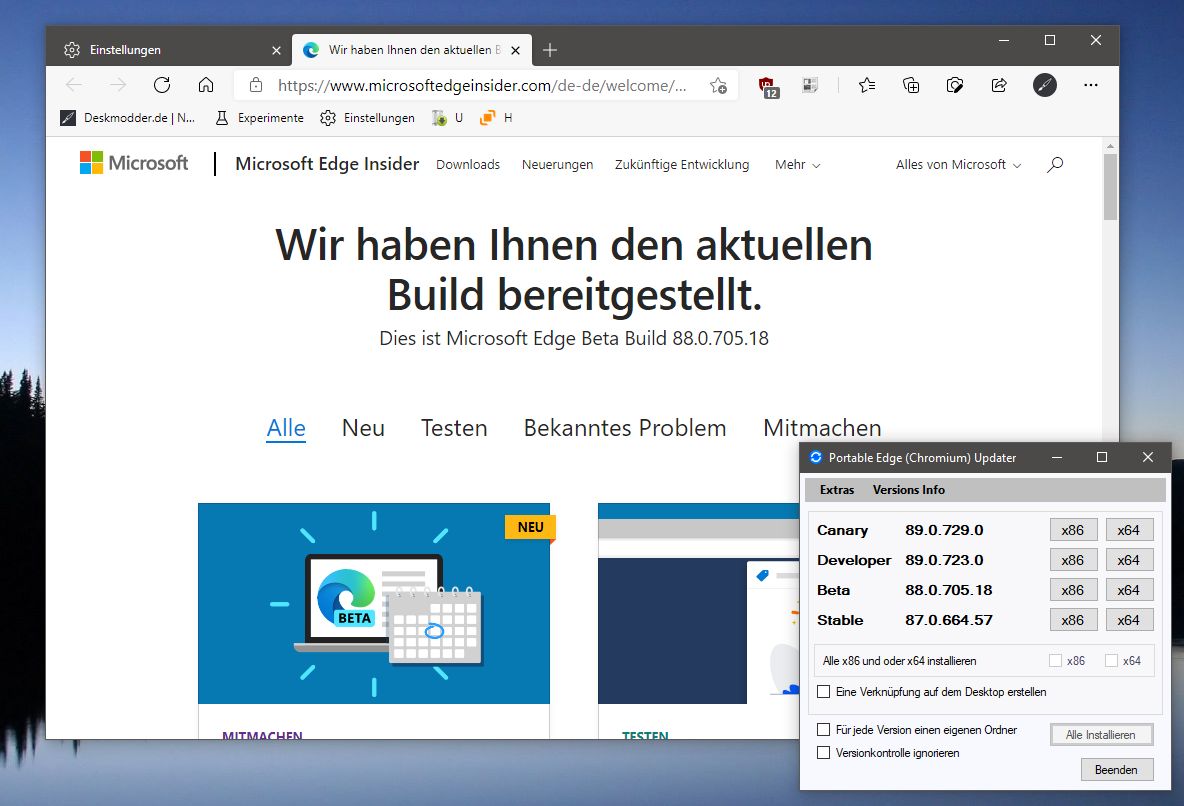
Task: Click the search magnifier on Microsoft page
Action: 1055,164
